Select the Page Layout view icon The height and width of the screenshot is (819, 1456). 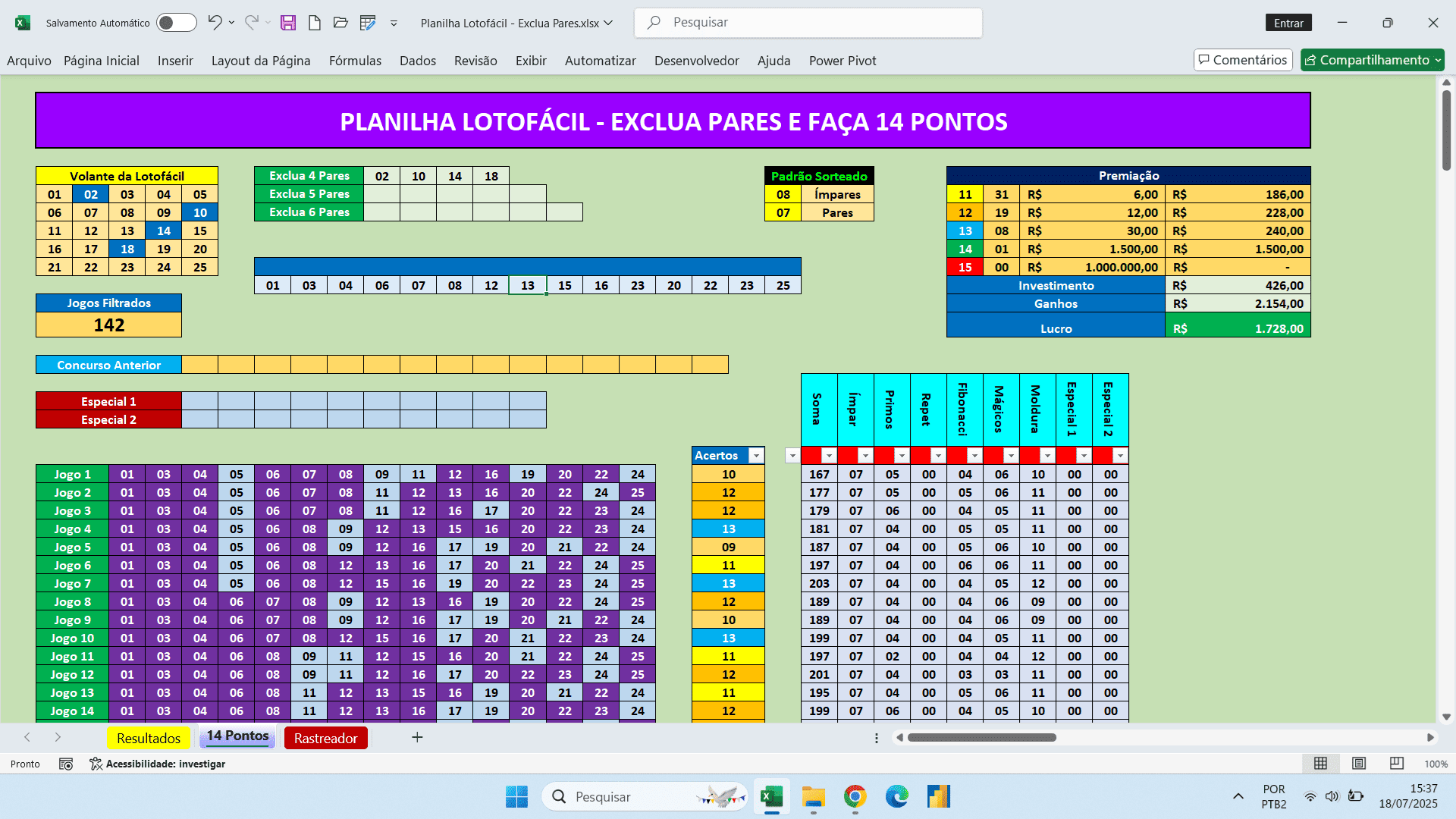click(1359, 764)
